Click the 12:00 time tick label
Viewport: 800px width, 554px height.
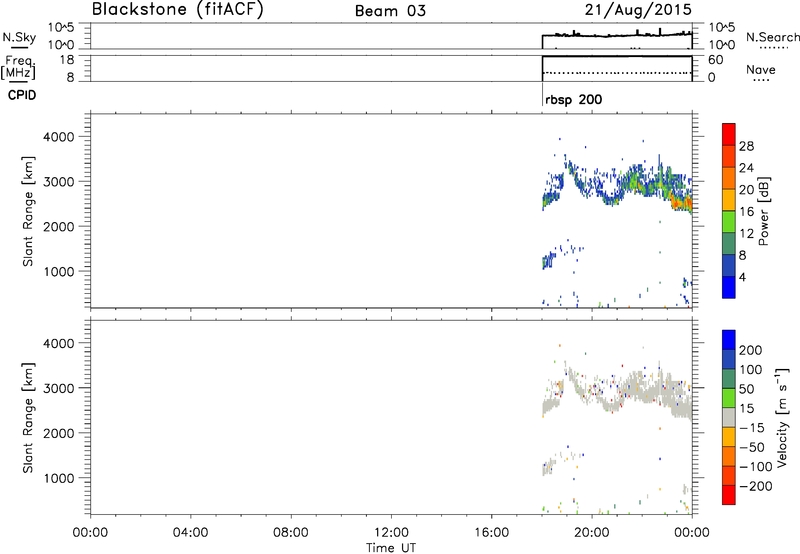pyautogui.click(x=391, y=533)
